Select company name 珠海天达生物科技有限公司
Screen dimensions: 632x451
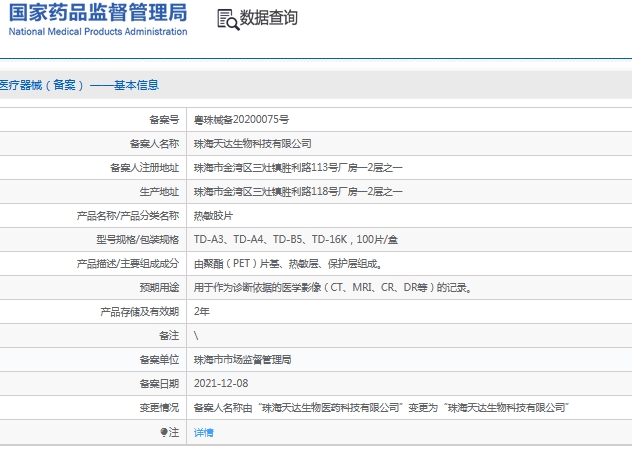tap(252, 143)
